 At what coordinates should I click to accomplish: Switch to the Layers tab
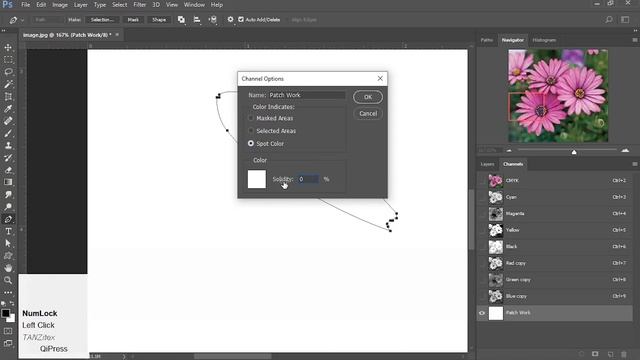click(487, 164)
